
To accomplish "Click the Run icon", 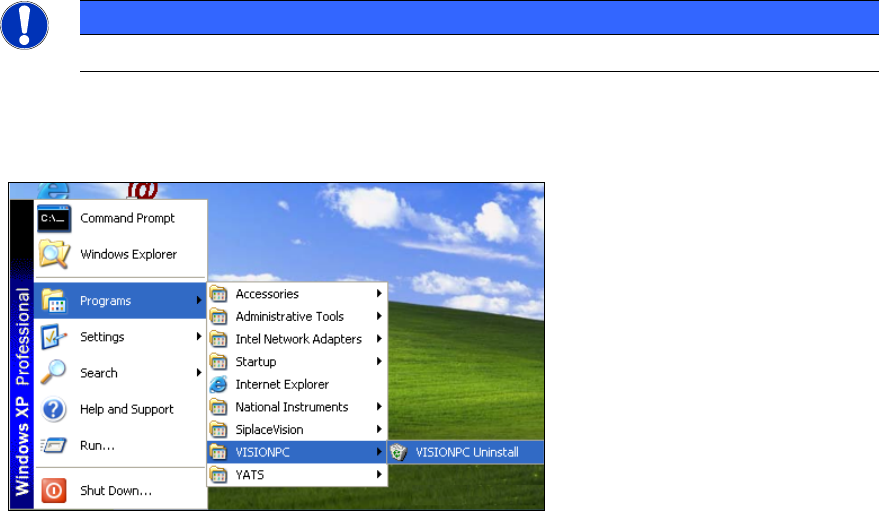I will pos(54,445).
